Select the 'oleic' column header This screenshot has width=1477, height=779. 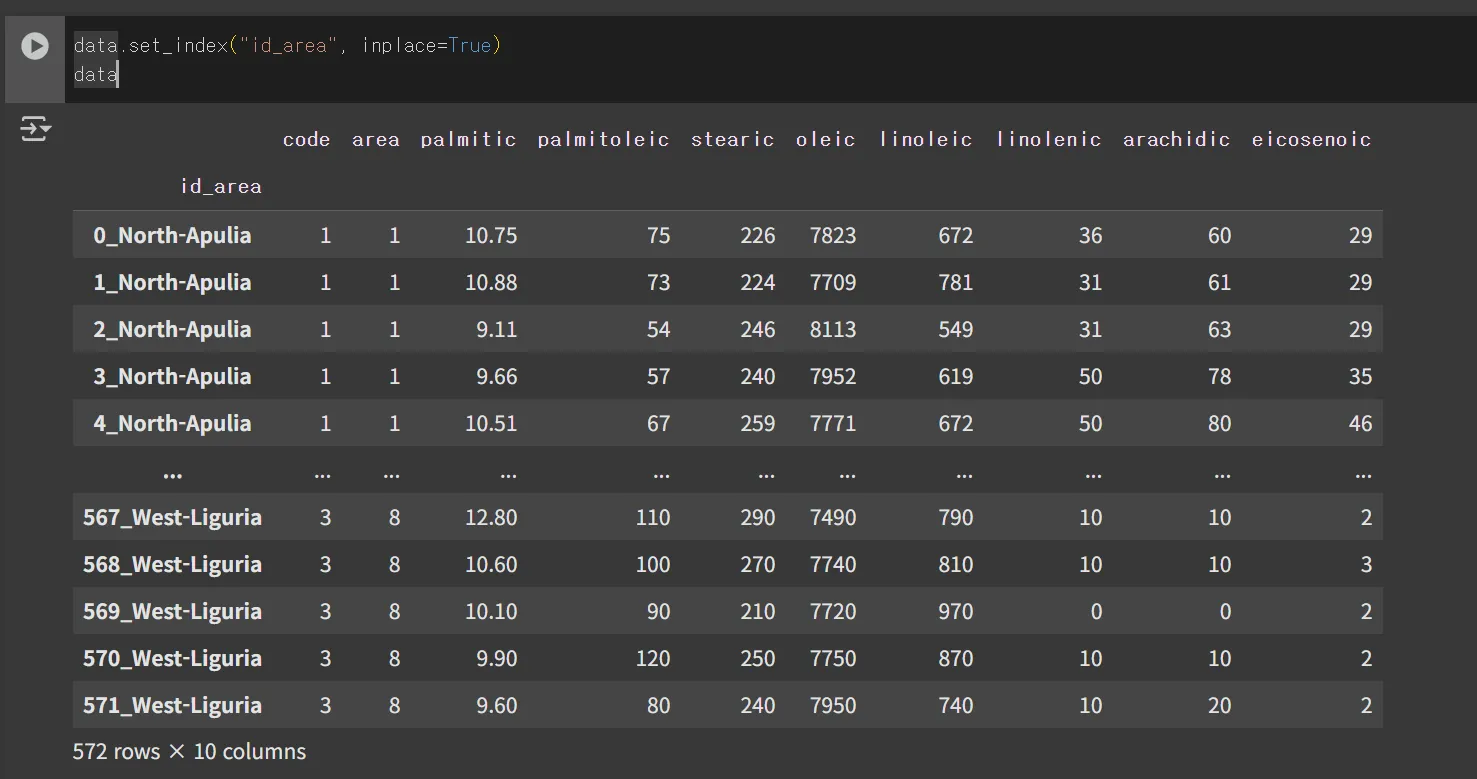tap(826, 140)
